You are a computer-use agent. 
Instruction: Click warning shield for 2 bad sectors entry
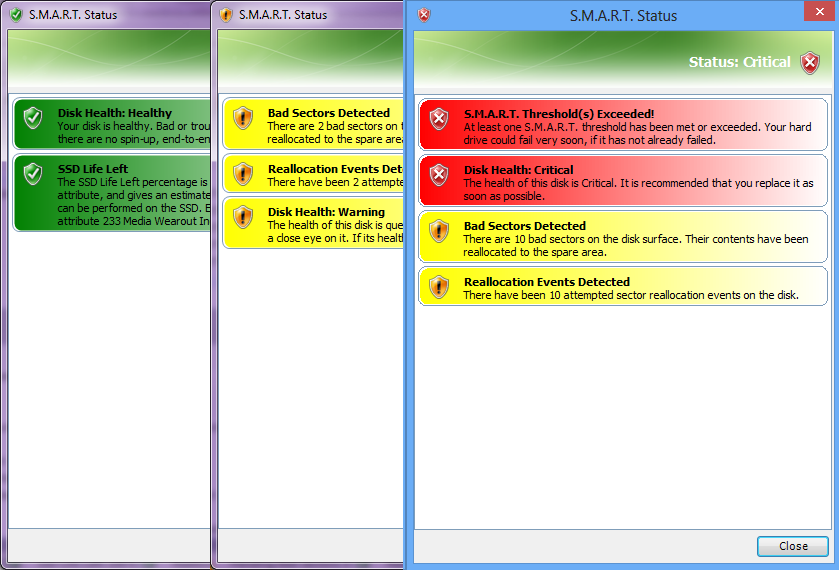tap(243, 119)
